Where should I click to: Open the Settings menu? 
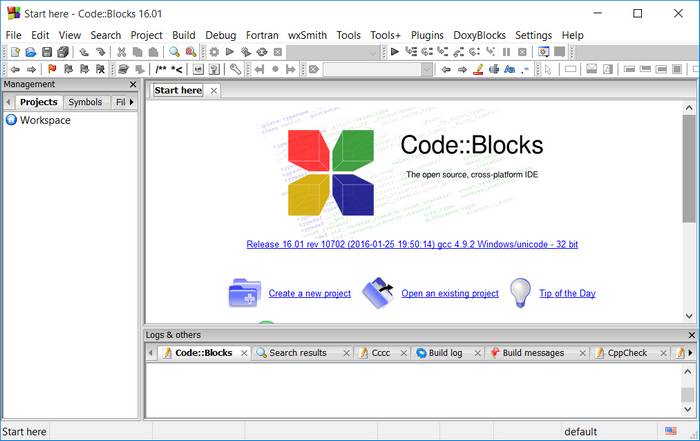coord(533,35)
